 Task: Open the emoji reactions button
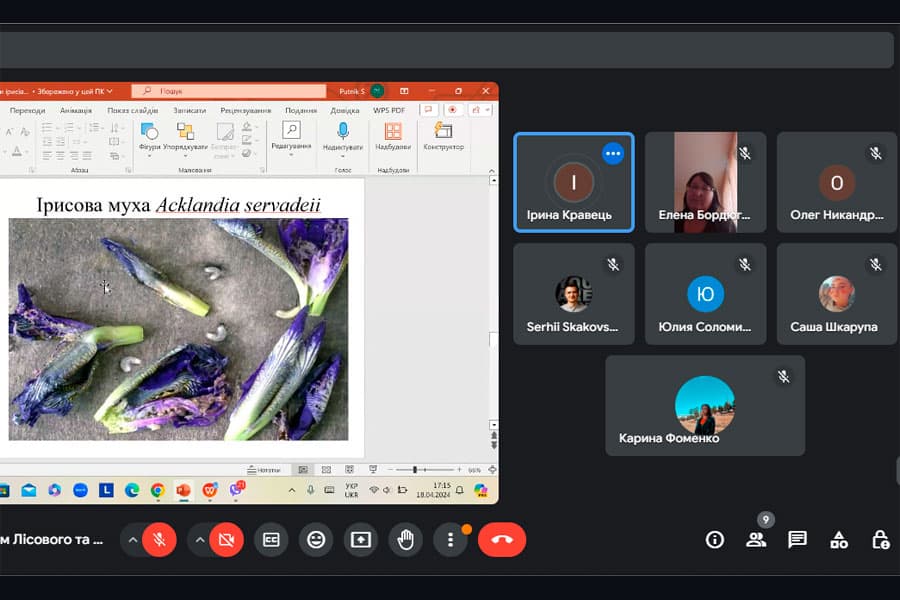316,540
